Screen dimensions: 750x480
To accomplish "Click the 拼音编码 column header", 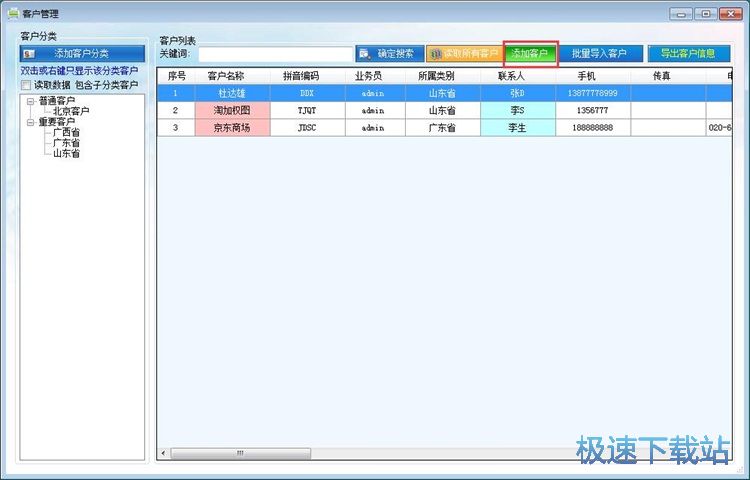I will tap(308, 76).
